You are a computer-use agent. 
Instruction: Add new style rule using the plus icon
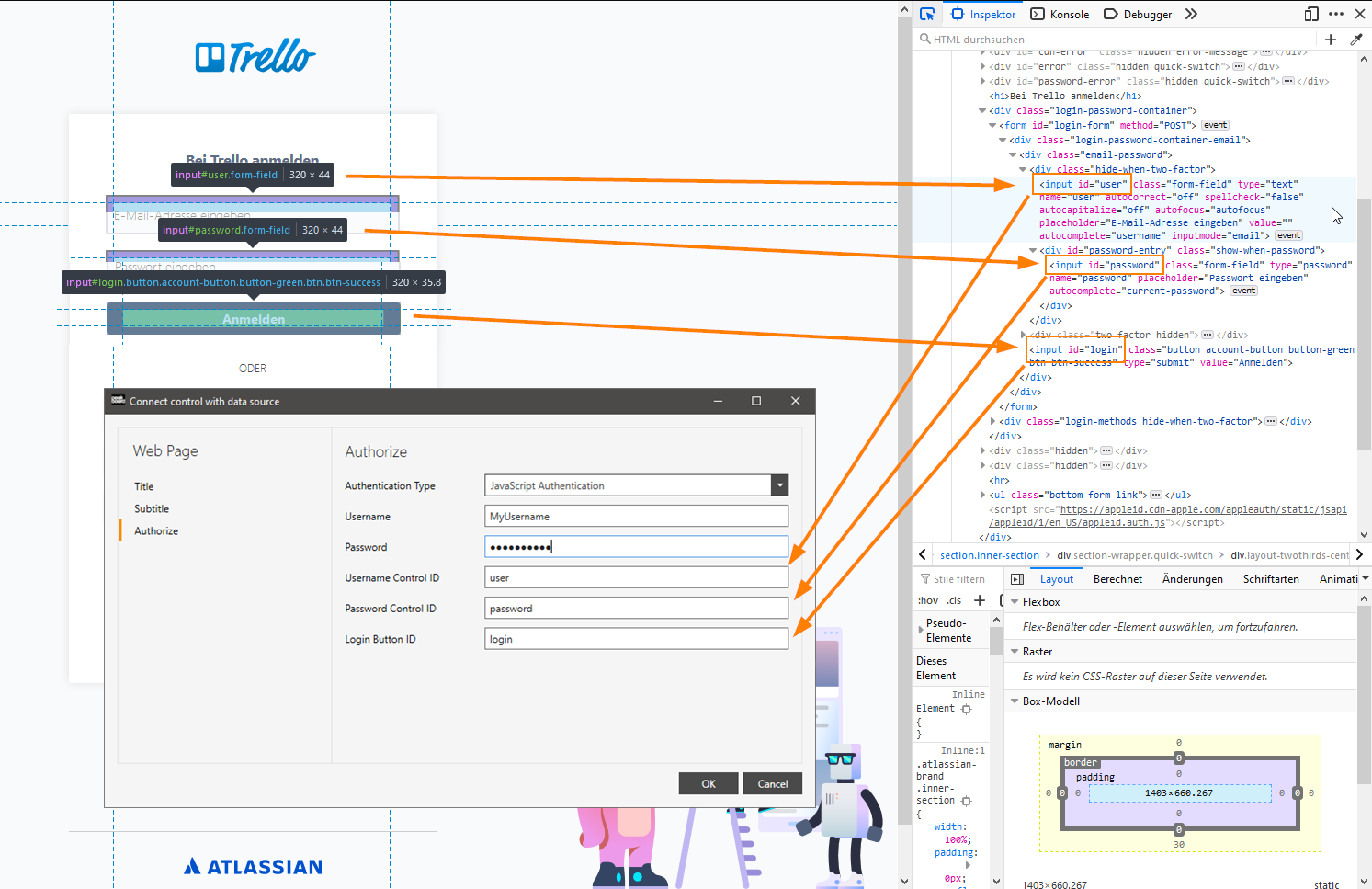click(x=980, y=600)
